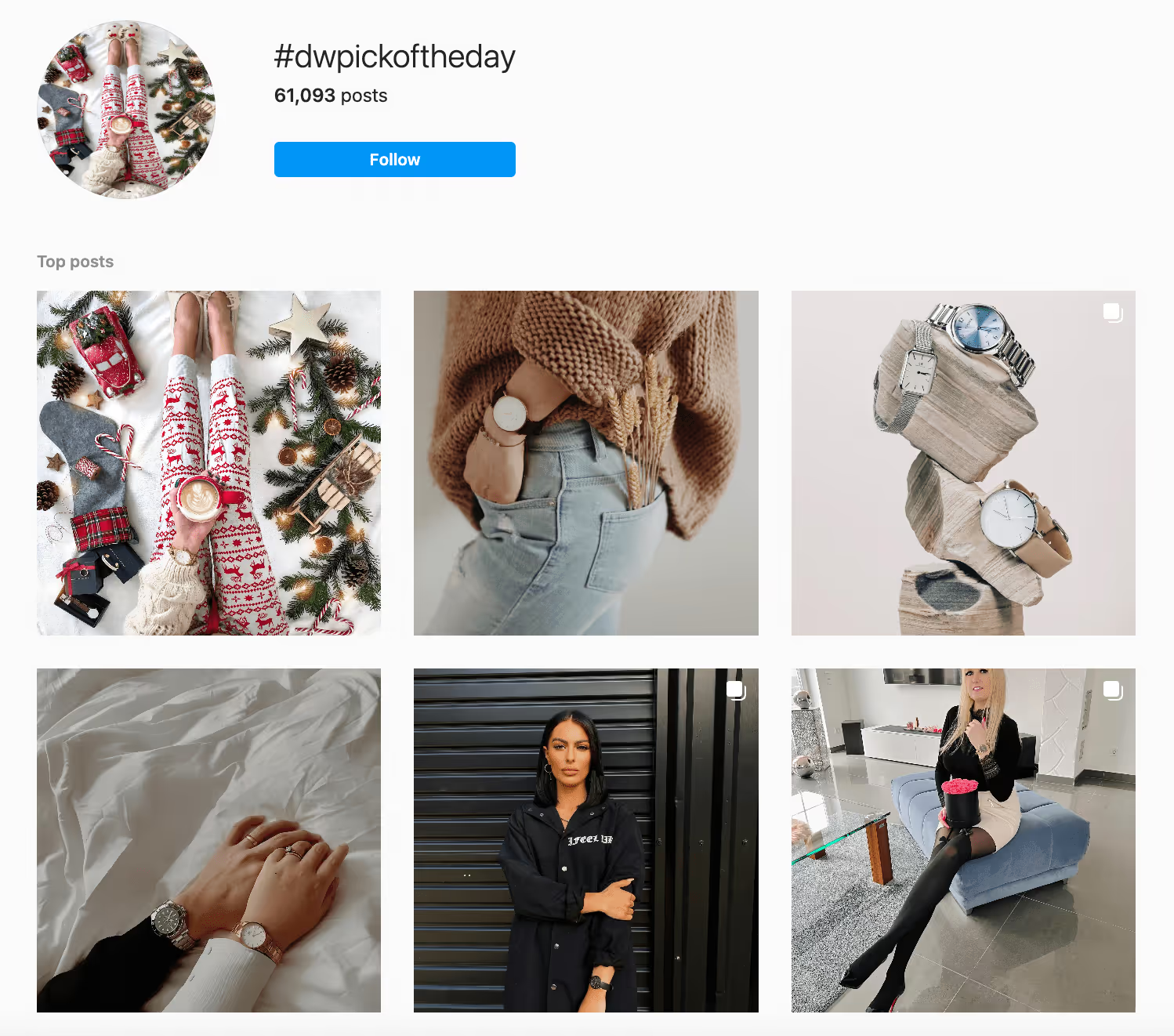Click the #dwpickoftheday hashtag title

pyautogui.click(x=394, y=57)
